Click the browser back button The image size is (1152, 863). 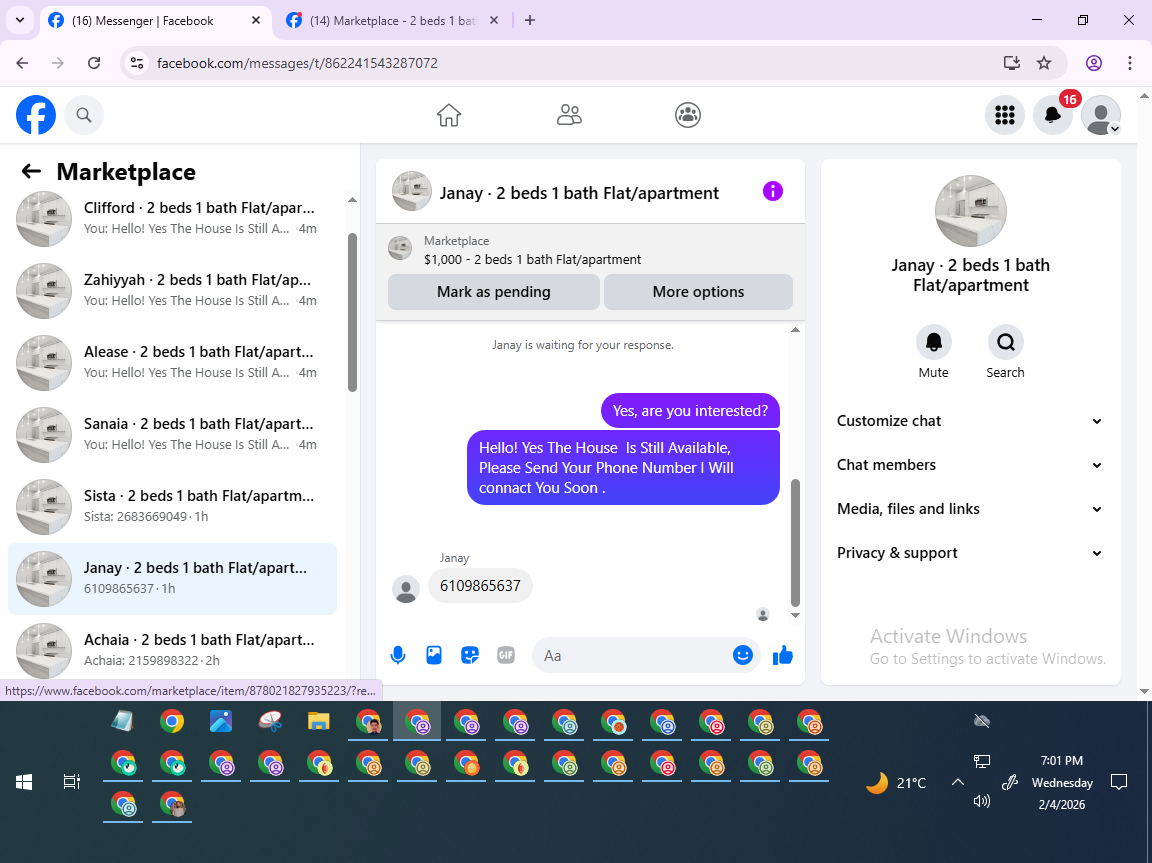coord(22,63)
